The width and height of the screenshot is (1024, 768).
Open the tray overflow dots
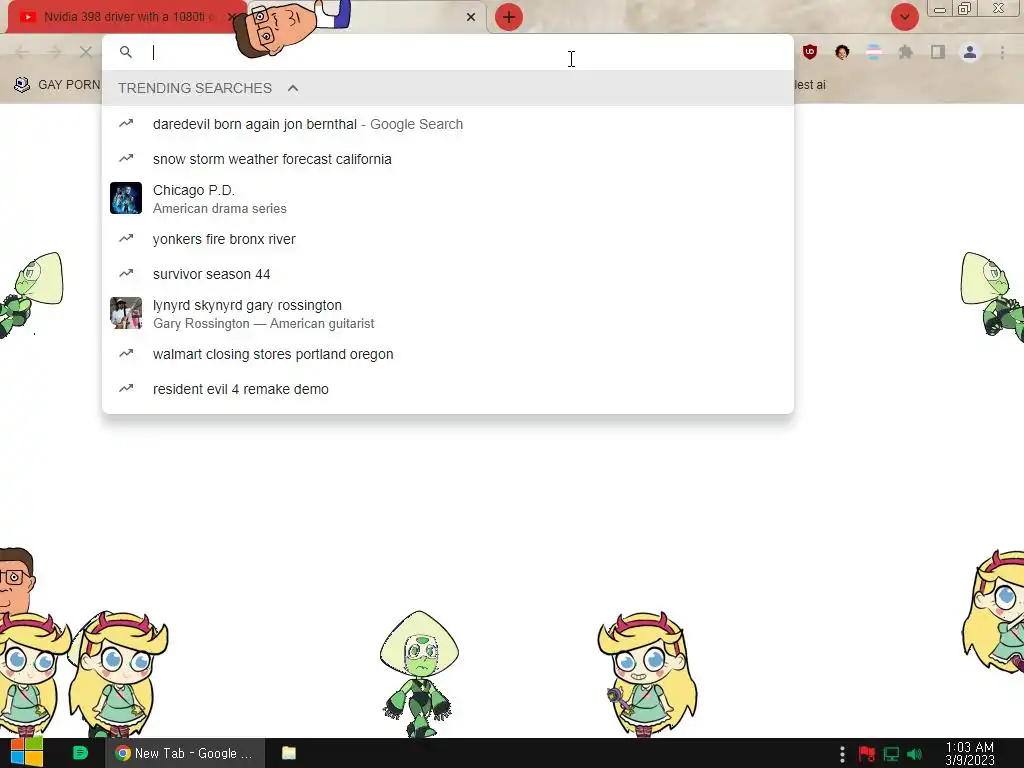(x=842, y=754)
